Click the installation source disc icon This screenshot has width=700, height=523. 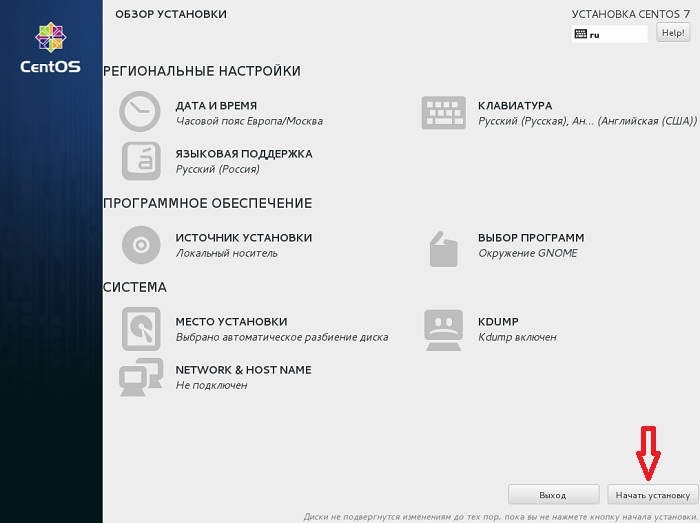(x=141, y=245)
